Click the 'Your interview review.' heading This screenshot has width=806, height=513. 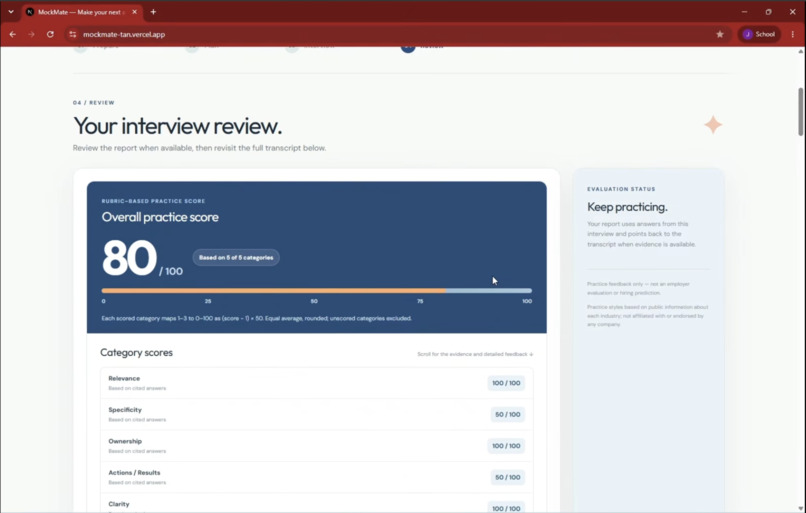click(x=177, y=126)
